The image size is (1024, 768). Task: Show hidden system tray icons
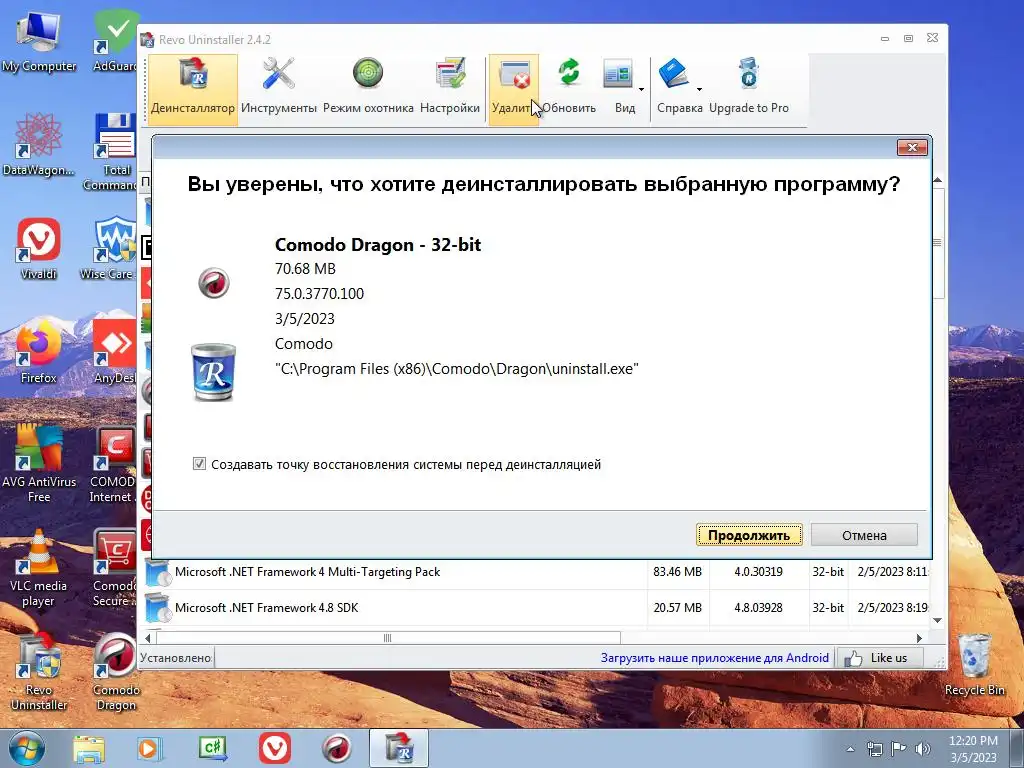tap(850, 749)
